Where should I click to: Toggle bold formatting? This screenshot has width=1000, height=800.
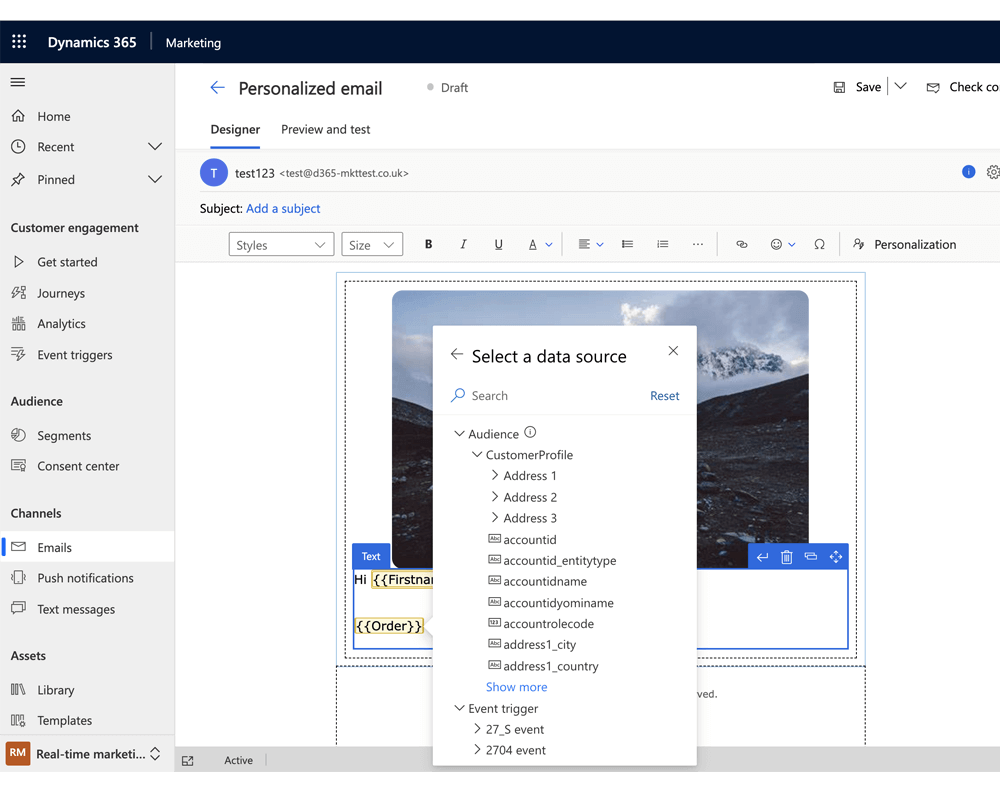(429, 244)
